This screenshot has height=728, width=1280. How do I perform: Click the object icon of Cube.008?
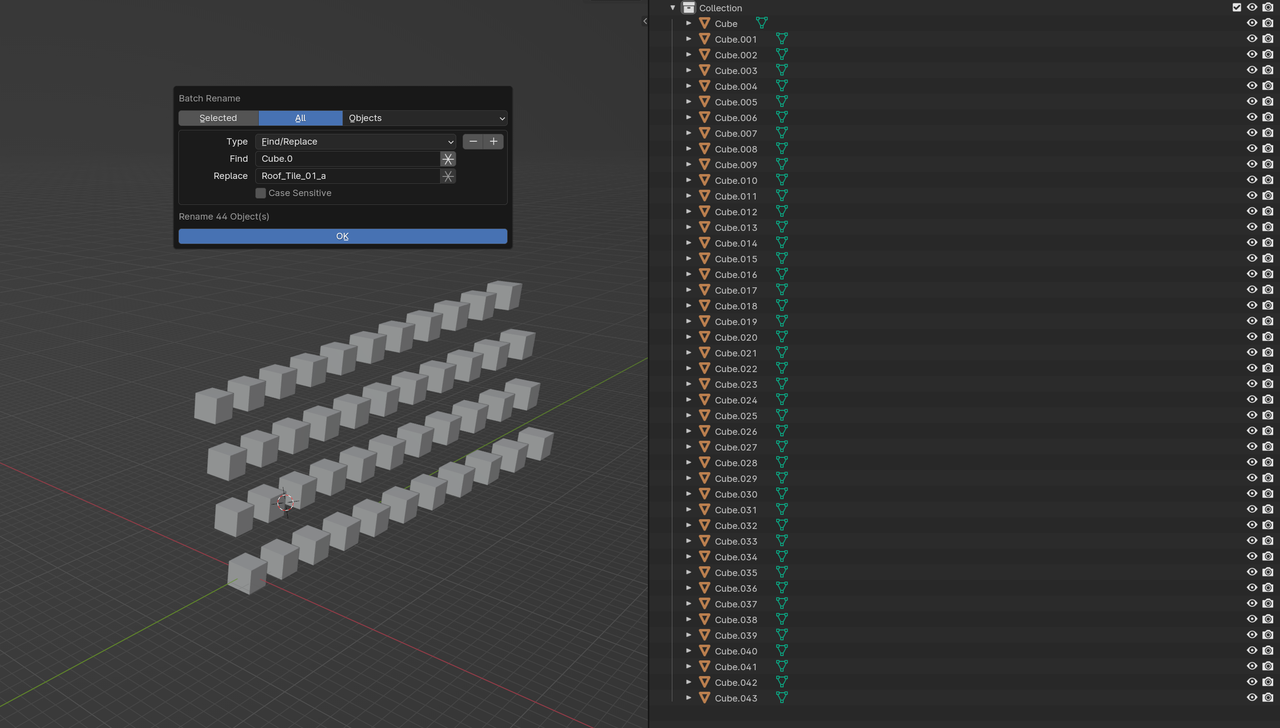click(x=704, y=149)
